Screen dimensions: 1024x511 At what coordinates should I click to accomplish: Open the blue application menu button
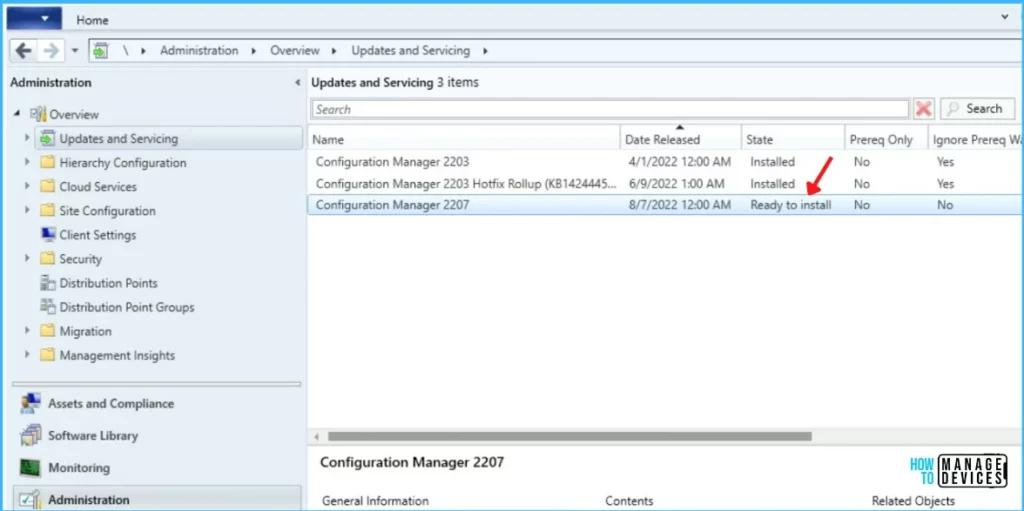35,18
